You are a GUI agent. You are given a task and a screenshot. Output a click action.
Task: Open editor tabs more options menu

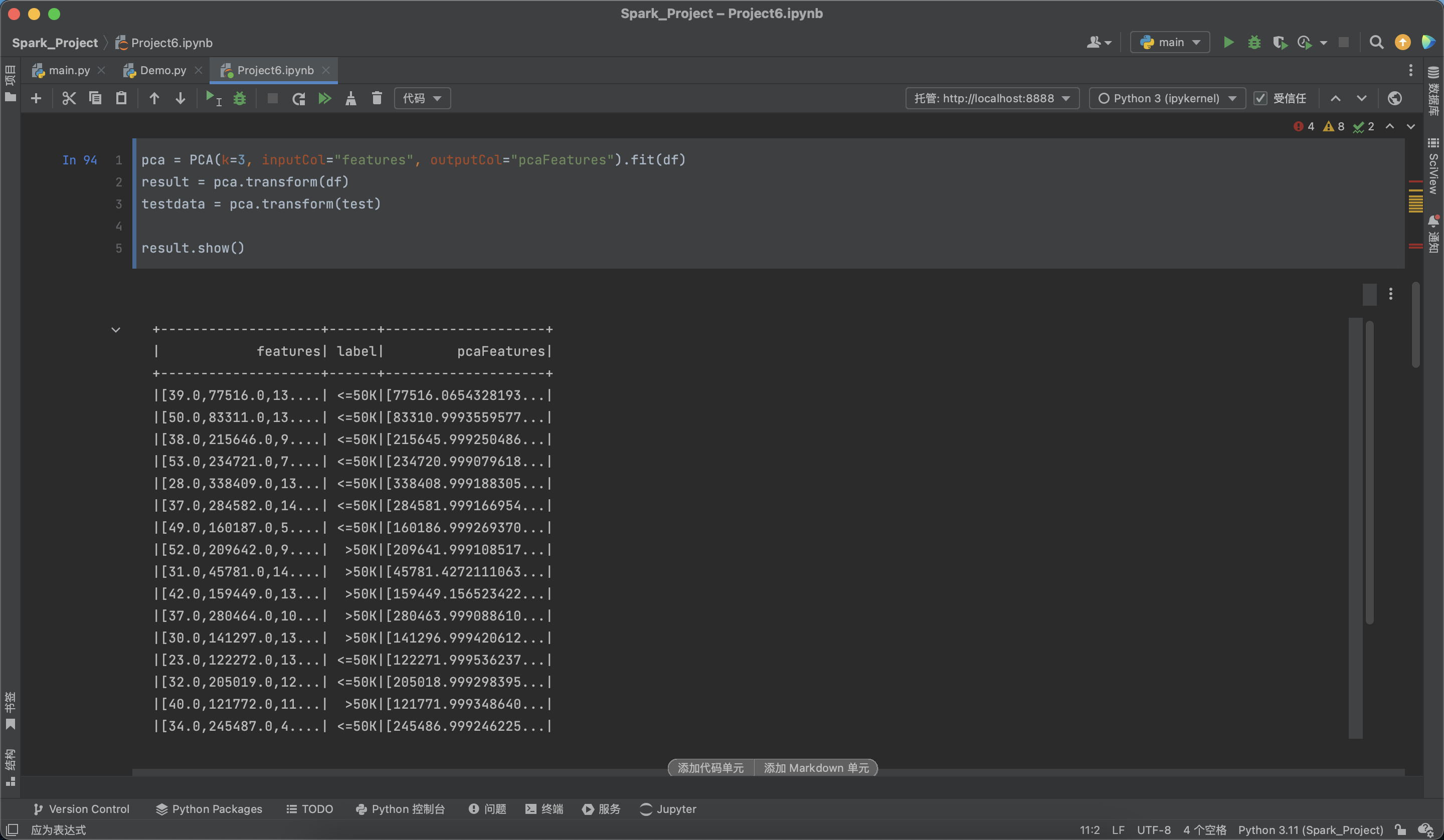(x=1411, y=71)
